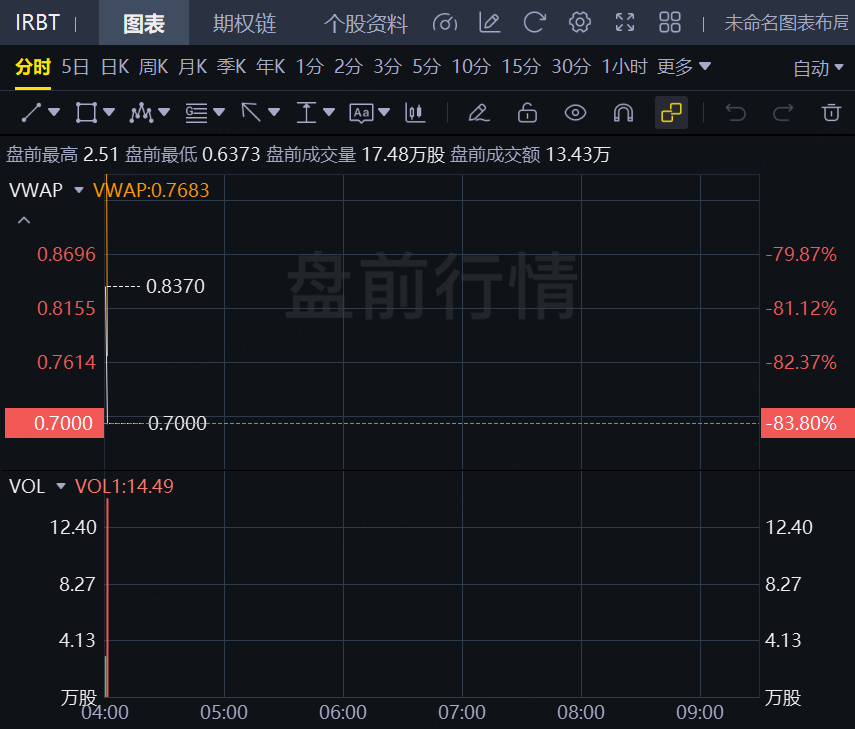855x729 pixels.
Task: Open the 个股资料 tab
Action: click(x=365, y=23)
